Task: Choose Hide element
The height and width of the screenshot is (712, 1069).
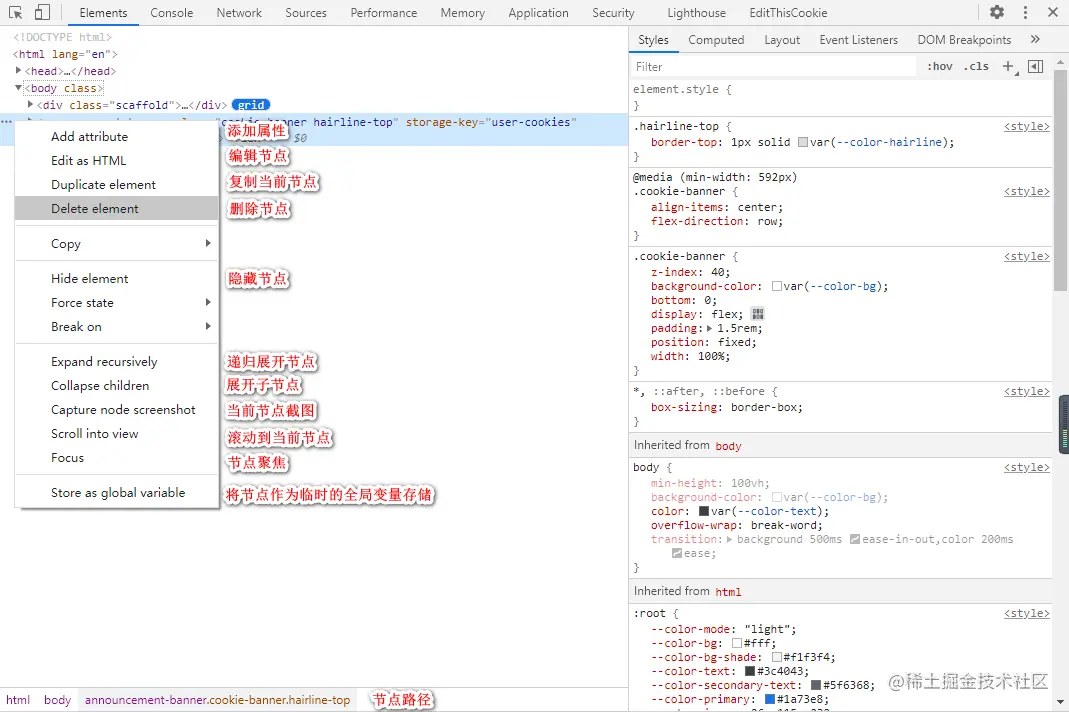Action: (117, 278)
